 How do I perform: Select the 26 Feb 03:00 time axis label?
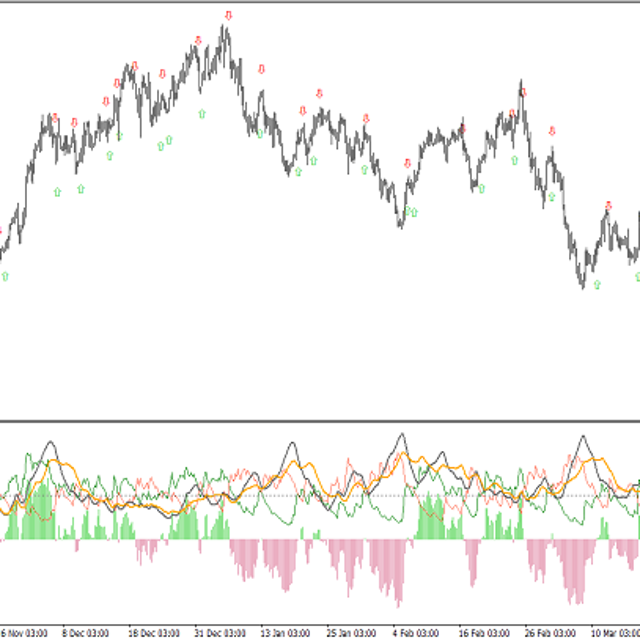click(x=549, y=633)
